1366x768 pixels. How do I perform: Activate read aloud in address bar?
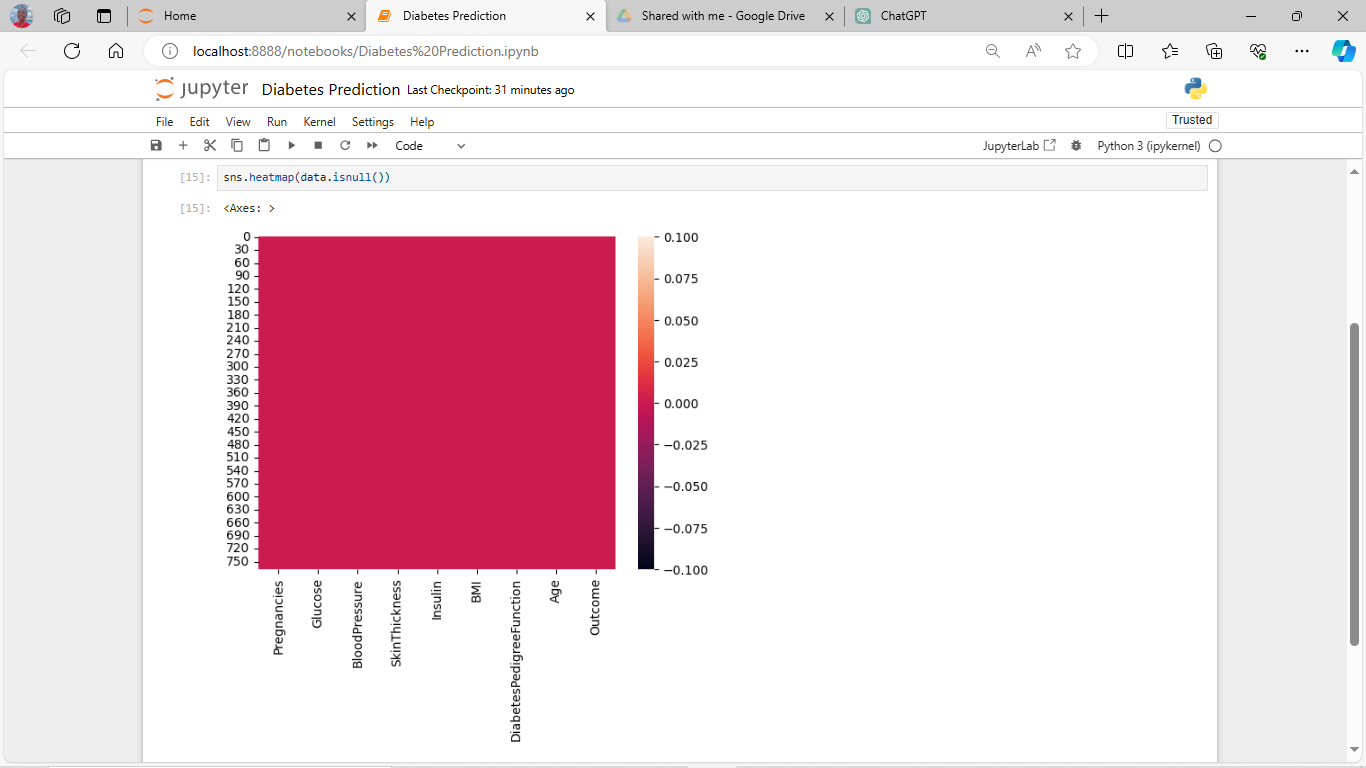pos(1033,51)
